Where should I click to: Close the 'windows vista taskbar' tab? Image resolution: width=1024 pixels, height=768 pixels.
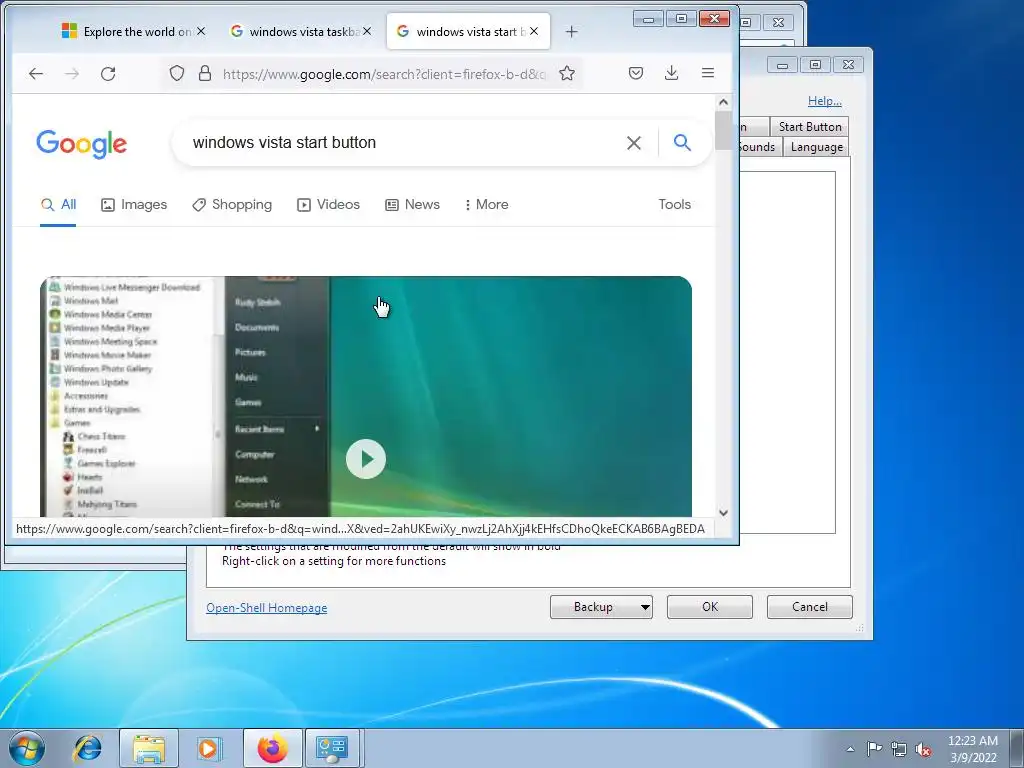[367, 31]
